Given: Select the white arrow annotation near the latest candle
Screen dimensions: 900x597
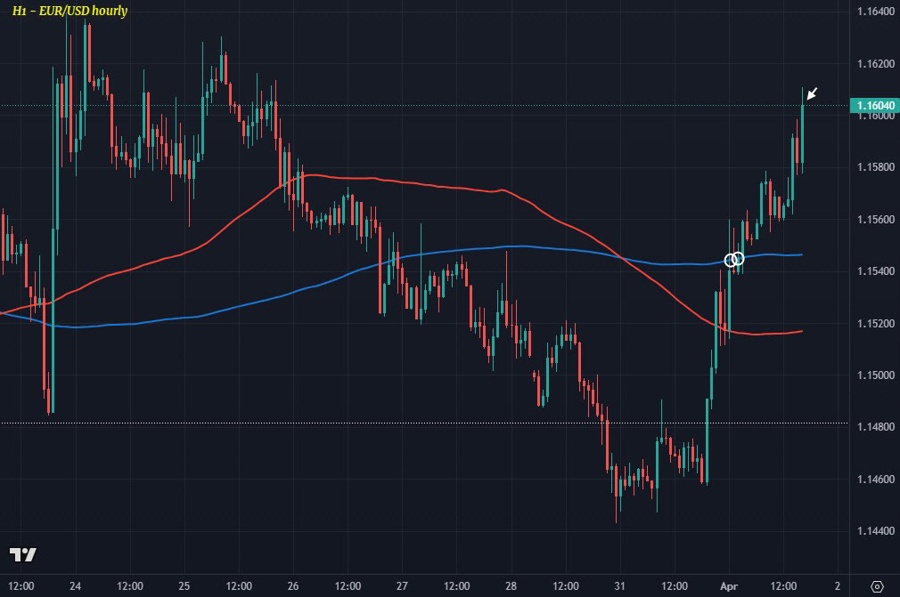Looking at the screenshot, I should point(812,94).
